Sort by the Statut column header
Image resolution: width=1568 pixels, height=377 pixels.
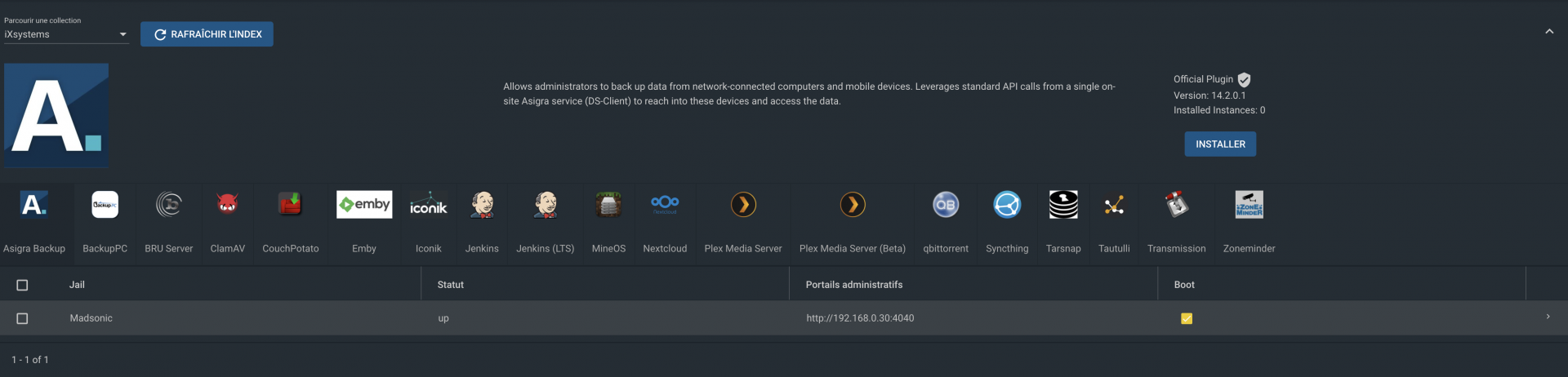coord(450,285)
